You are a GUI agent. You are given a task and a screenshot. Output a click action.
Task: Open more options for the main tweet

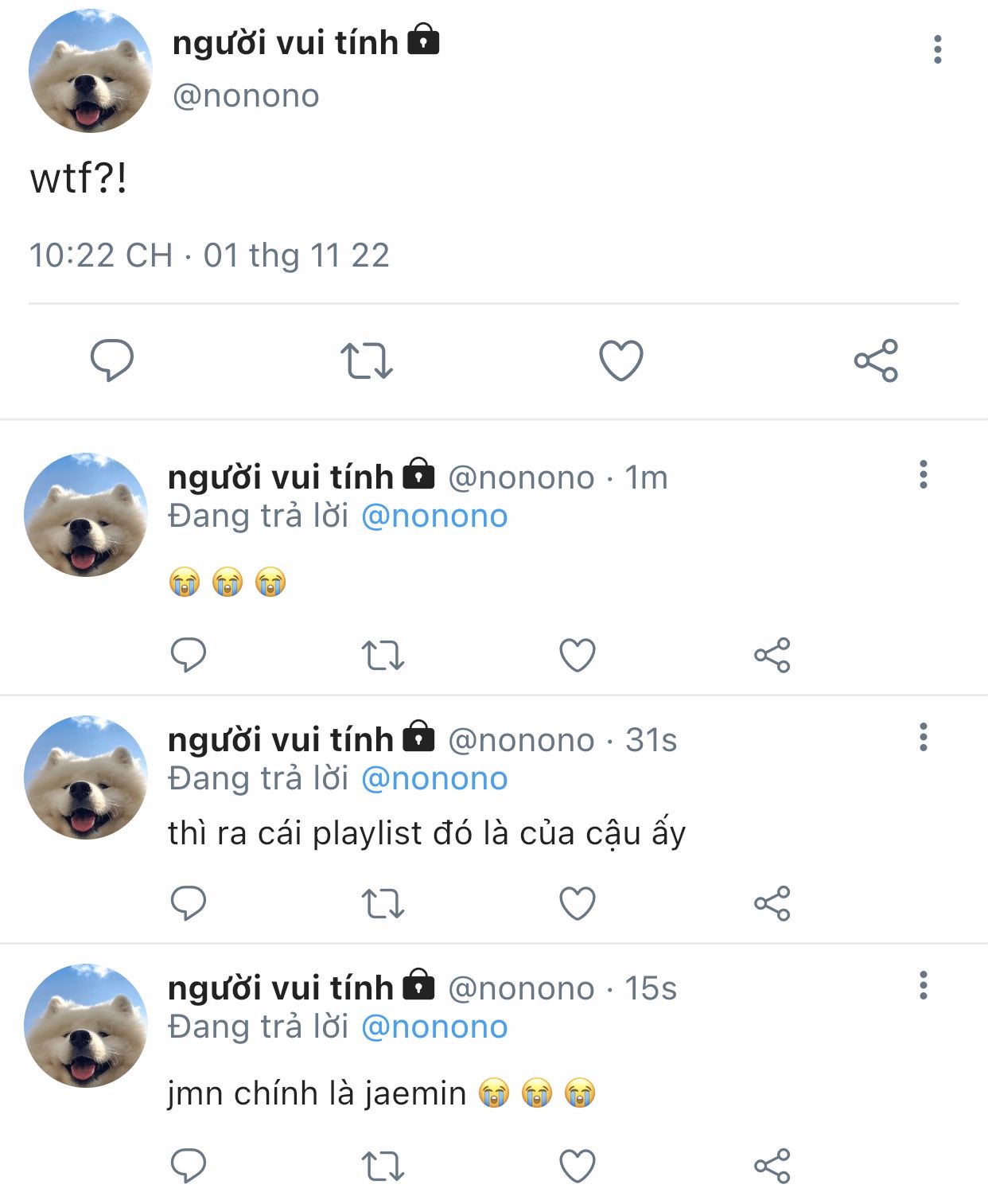tap(938, 49)
